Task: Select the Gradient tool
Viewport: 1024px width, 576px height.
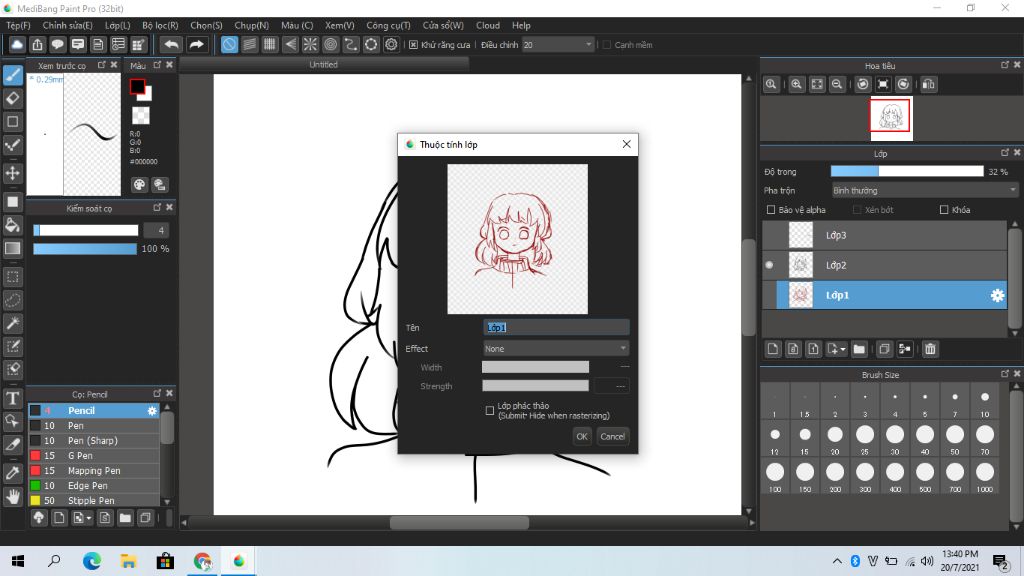Action: (12, 248)
